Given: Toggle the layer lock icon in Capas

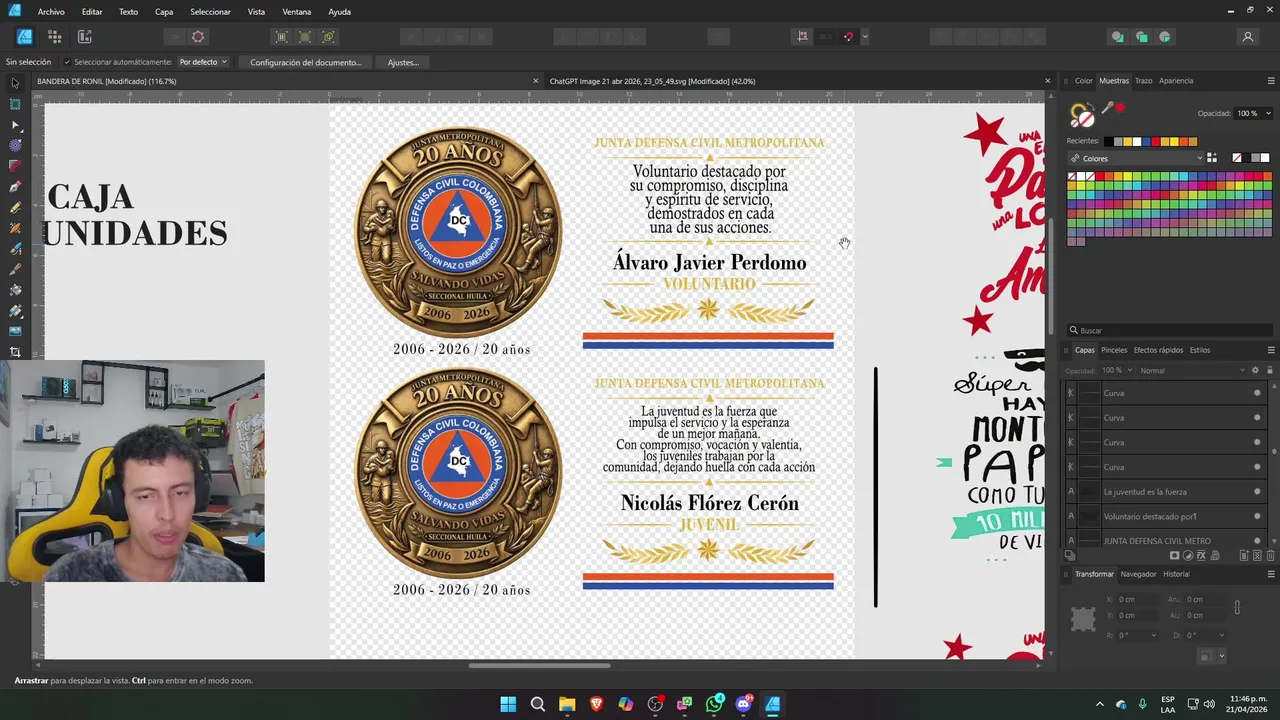Looking at the screenshot, I should pyautogui.click(x=1270, y=370).
